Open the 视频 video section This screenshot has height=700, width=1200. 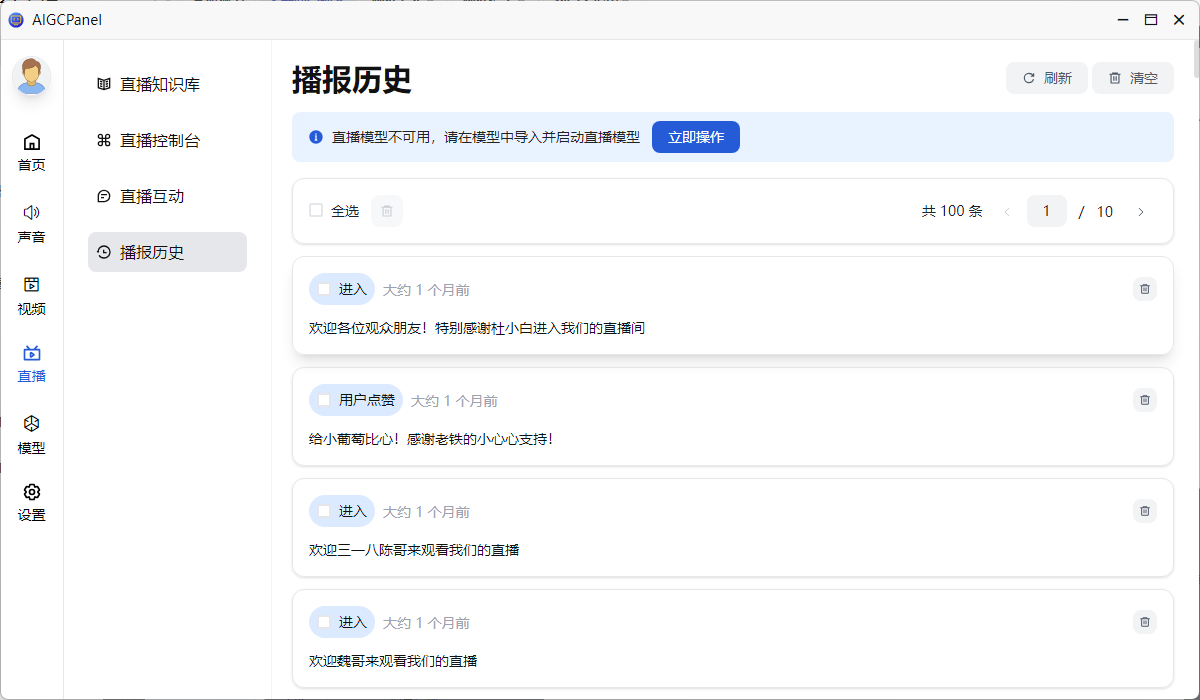pyautogui.click(x=31, y=296)
